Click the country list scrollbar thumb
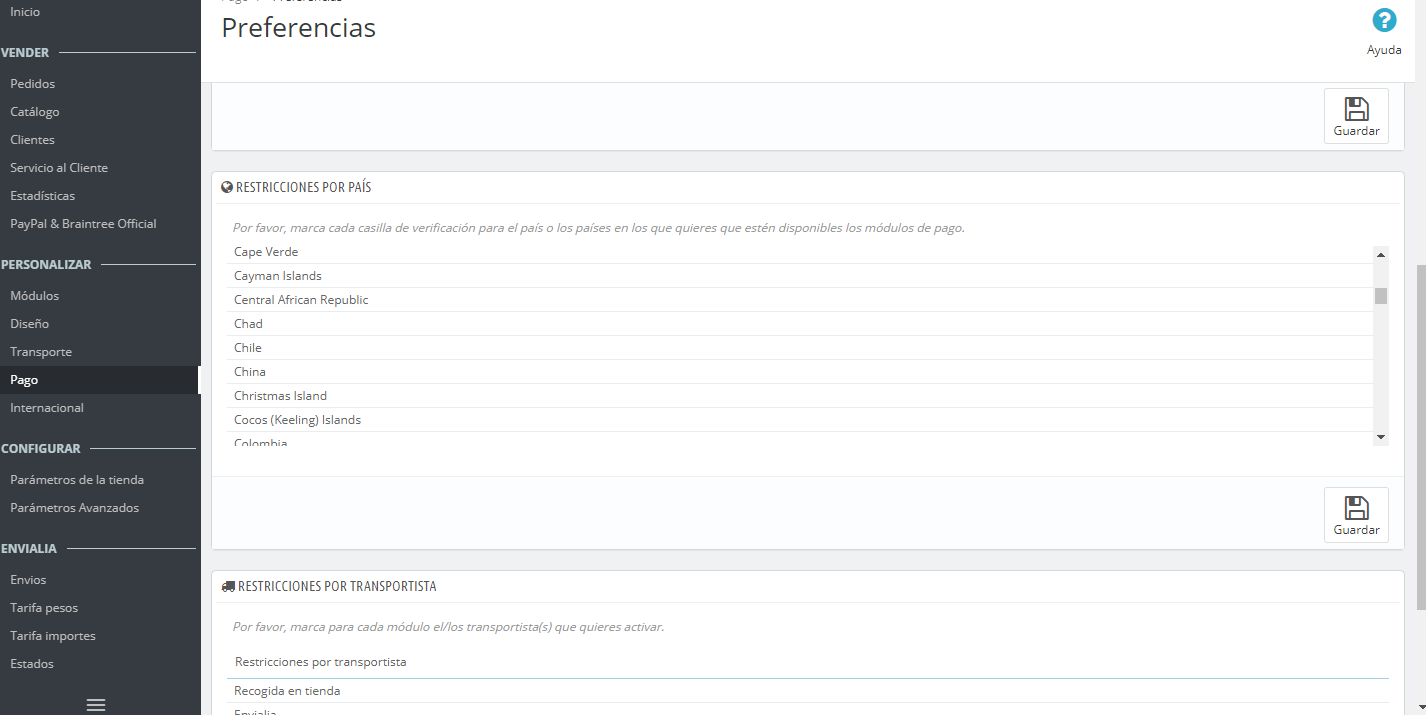 coord(1381,295)
